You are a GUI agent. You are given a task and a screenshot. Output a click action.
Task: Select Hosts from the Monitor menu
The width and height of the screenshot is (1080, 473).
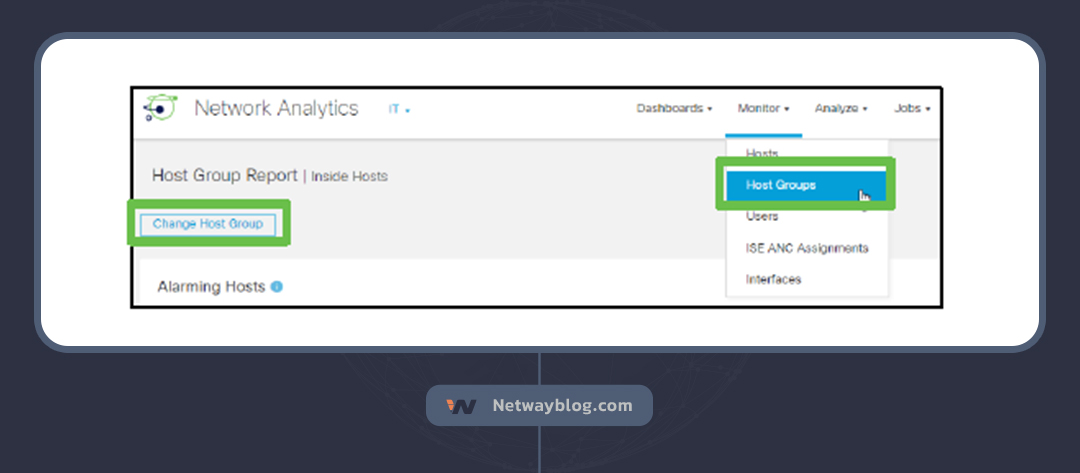(762, 153)
